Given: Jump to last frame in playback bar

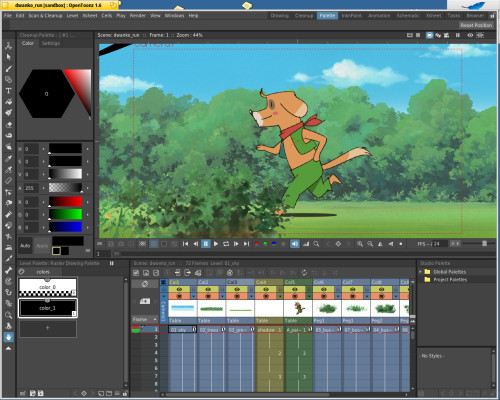Looking at the screenshot, I should coord(246,244).
